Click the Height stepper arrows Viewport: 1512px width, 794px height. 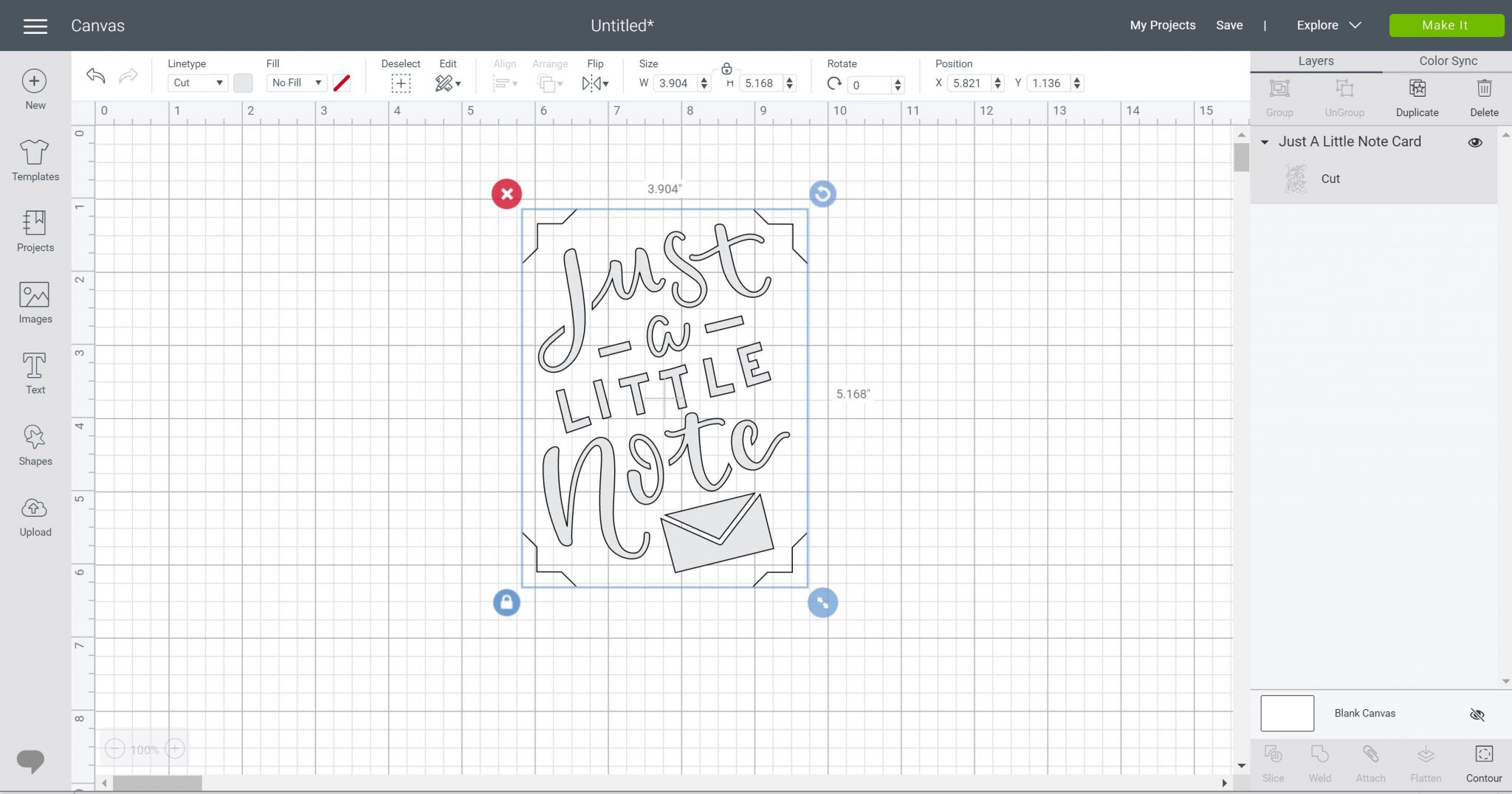(789, 83)
